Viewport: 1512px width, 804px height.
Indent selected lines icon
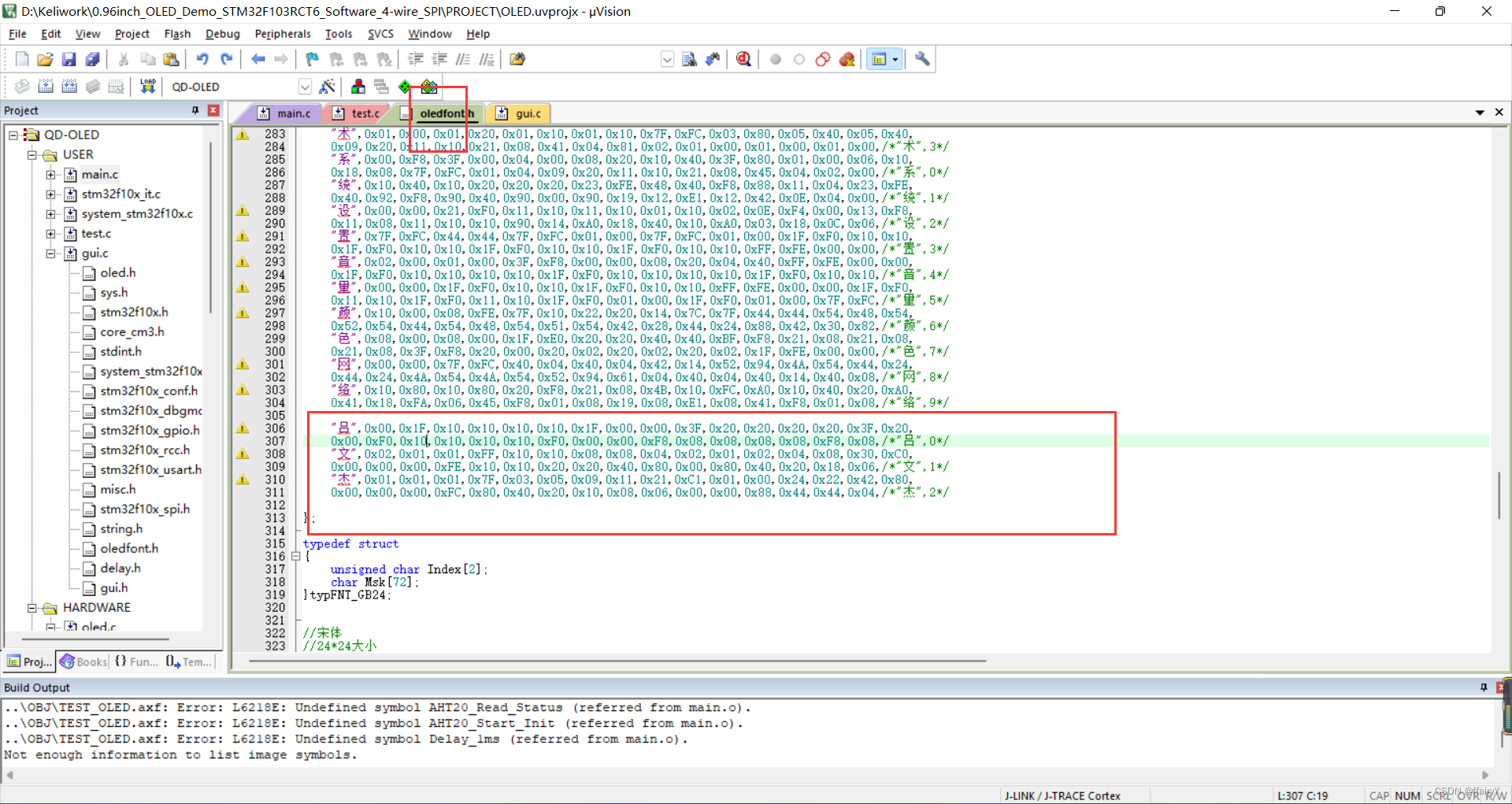pos(416,59)
